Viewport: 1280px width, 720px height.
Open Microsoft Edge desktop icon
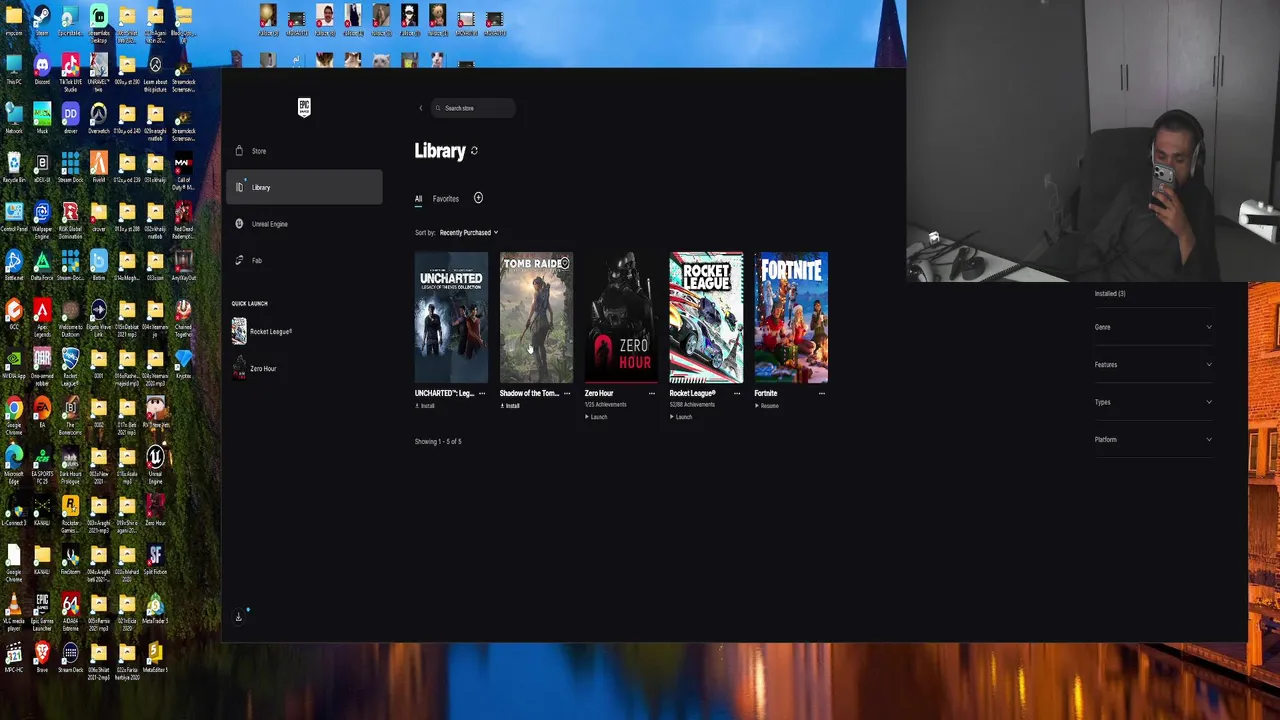pyautogui.click(x=14, y=464)
